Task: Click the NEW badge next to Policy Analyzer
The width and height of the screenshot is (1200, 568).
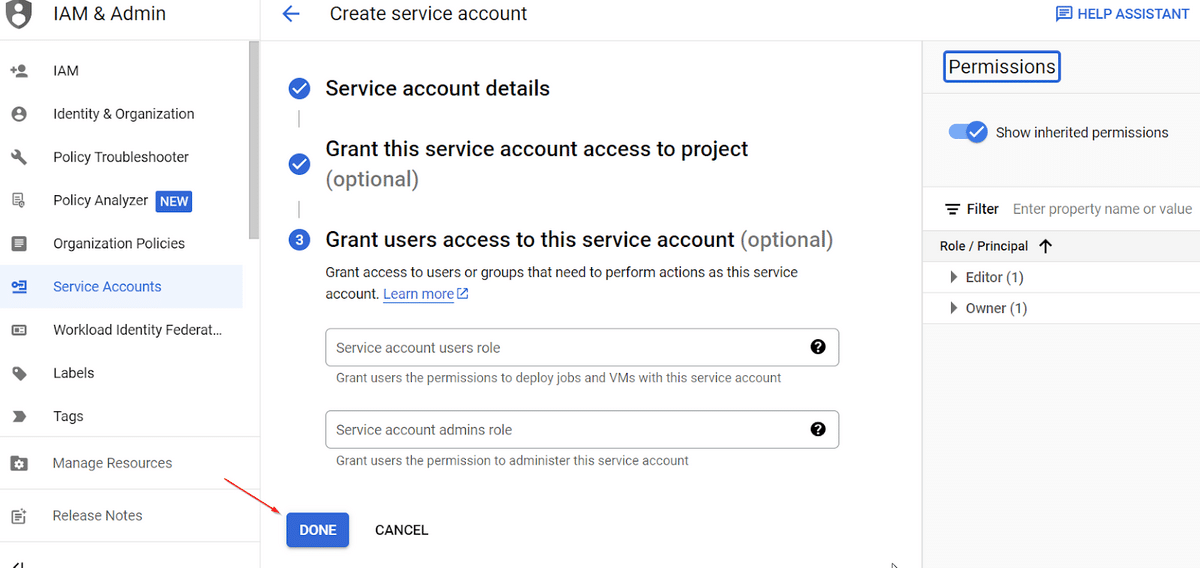Action: (x=174, y=201)
